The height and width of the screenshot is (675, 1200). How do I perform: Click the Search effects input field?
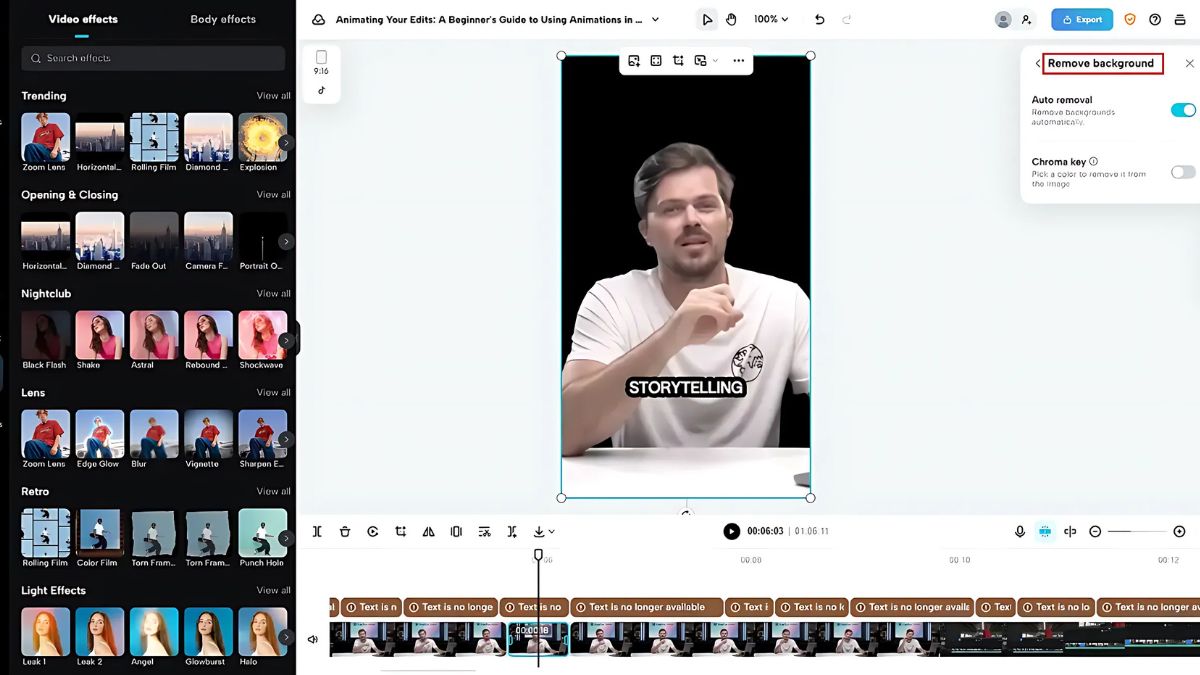(153, 59)
